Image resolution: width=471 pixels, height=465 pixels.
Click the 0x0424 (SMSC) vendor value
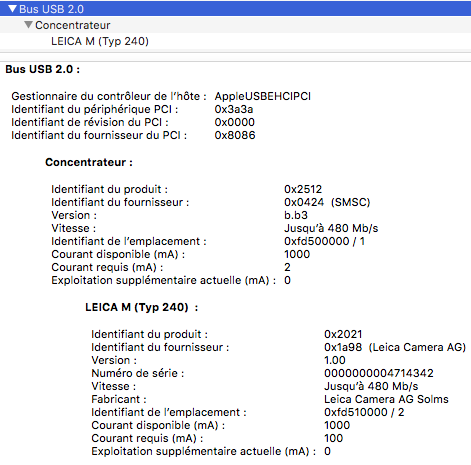click(x=327, y=202)
